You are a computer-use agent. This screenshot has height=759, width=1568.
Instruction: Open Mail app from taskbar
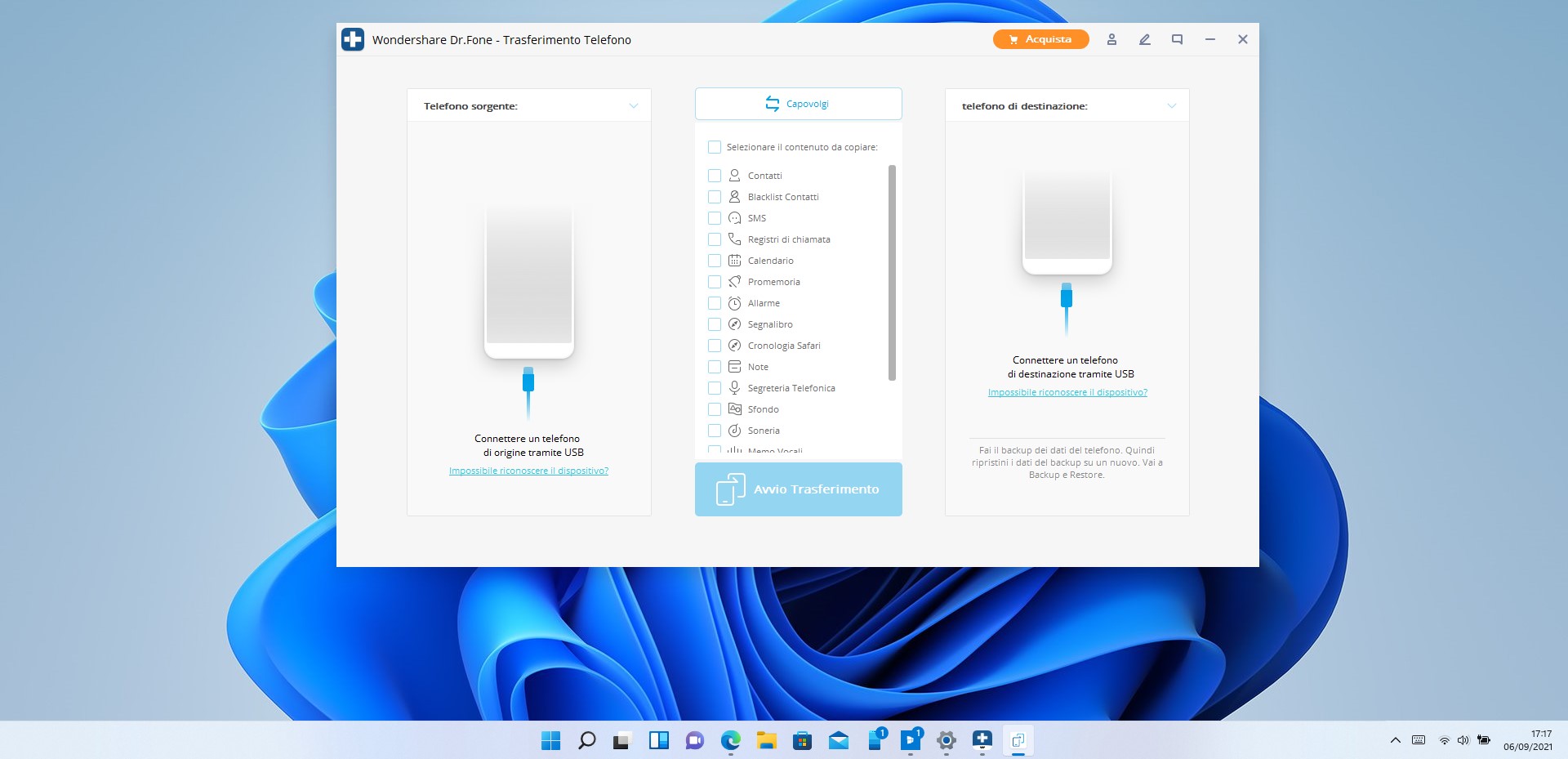point(838,740)
